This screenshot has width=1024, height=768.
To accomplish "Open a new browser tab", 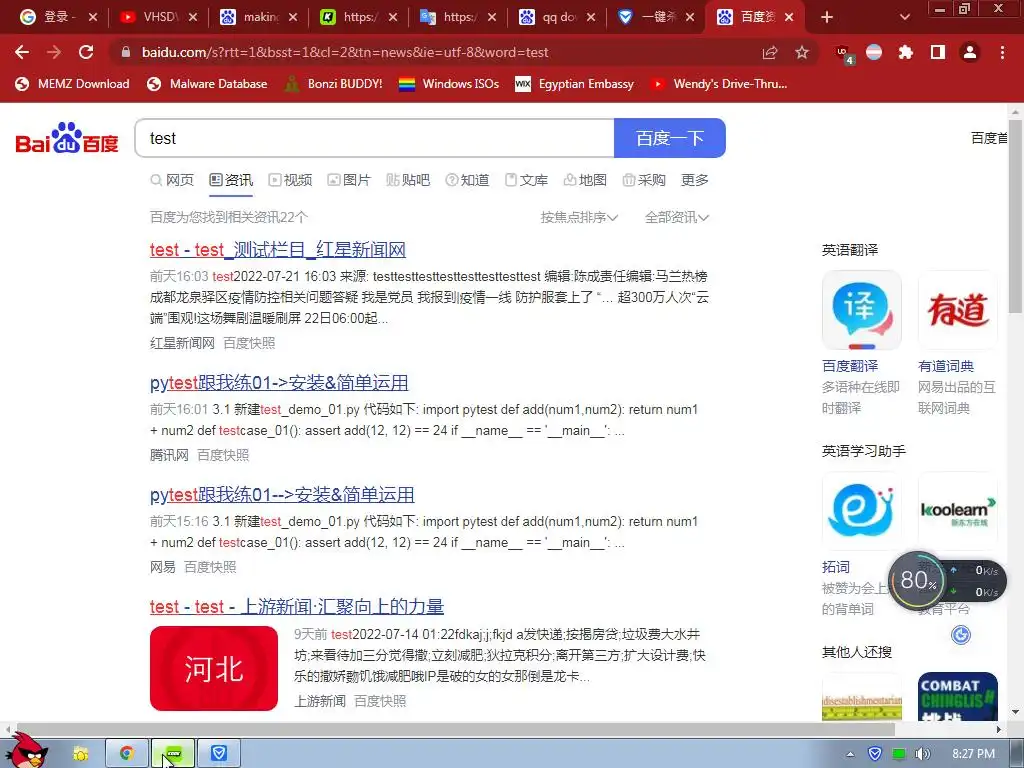I will point(827,17).
